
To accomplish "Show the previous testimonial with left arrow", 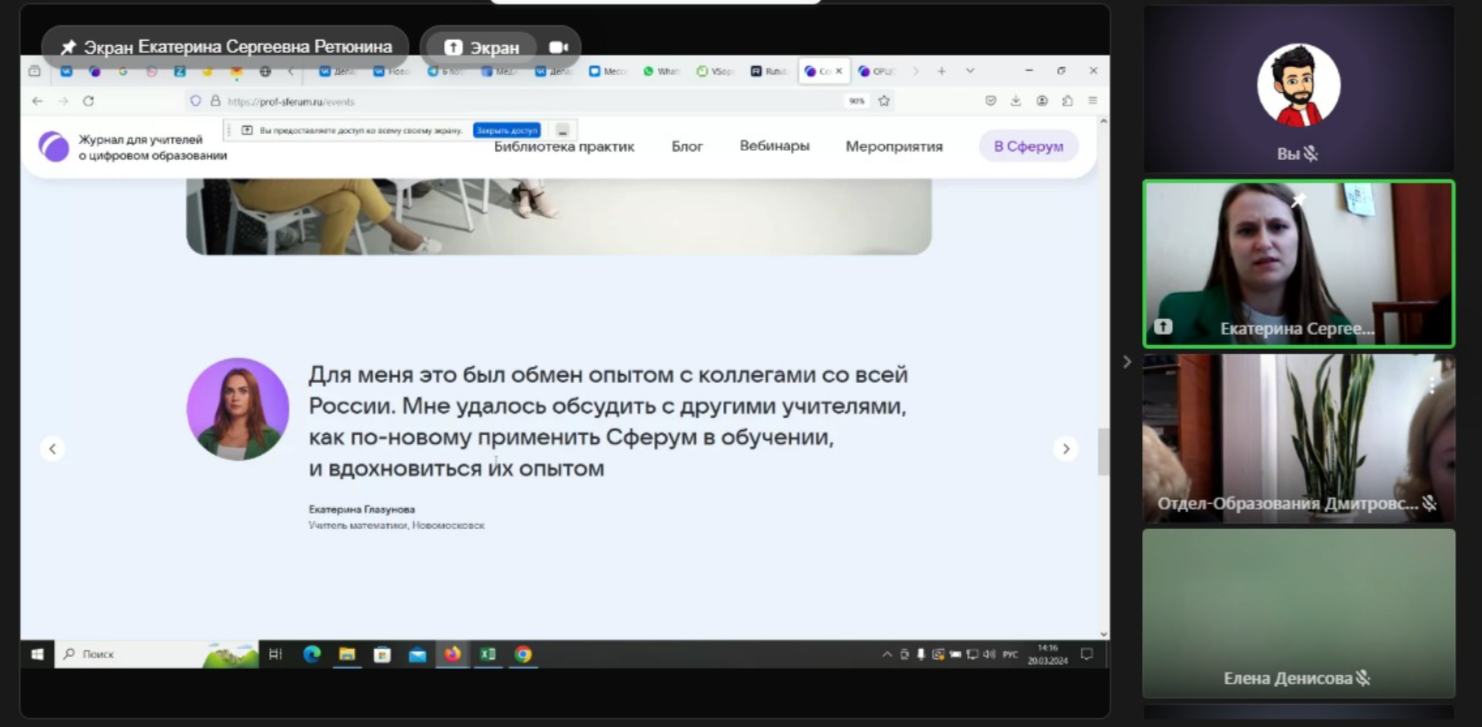I will pos(53,449).
